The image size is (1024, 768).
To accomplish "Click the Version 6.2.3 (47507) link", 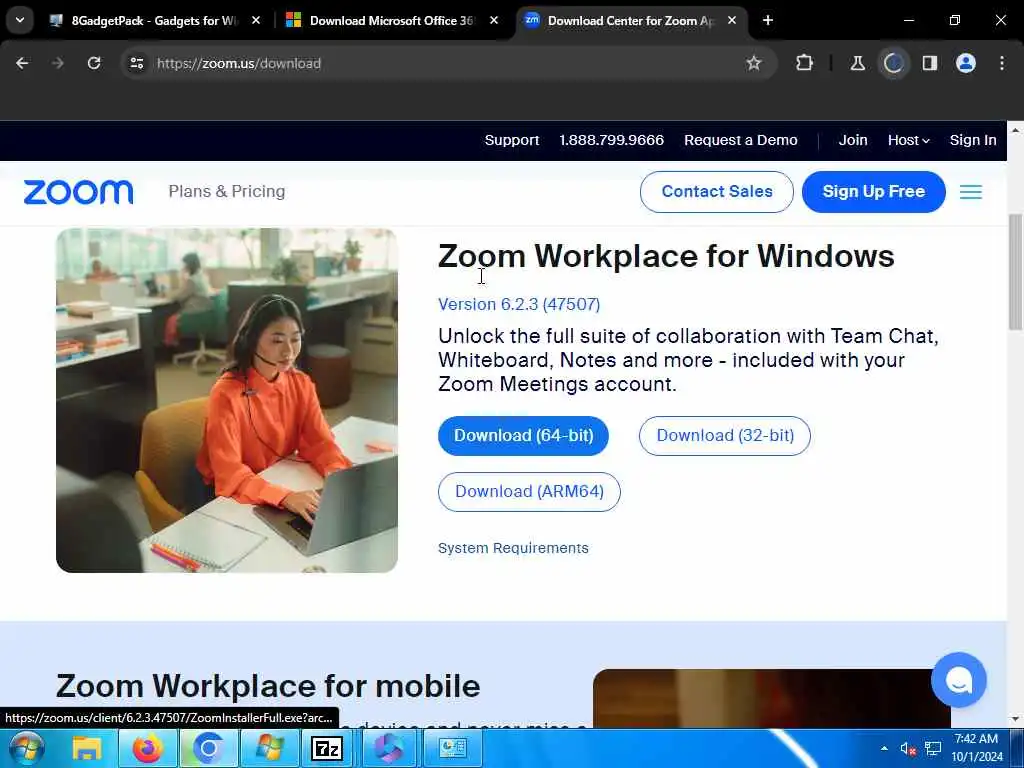I will pyautogui.click(x=519, y=304).
